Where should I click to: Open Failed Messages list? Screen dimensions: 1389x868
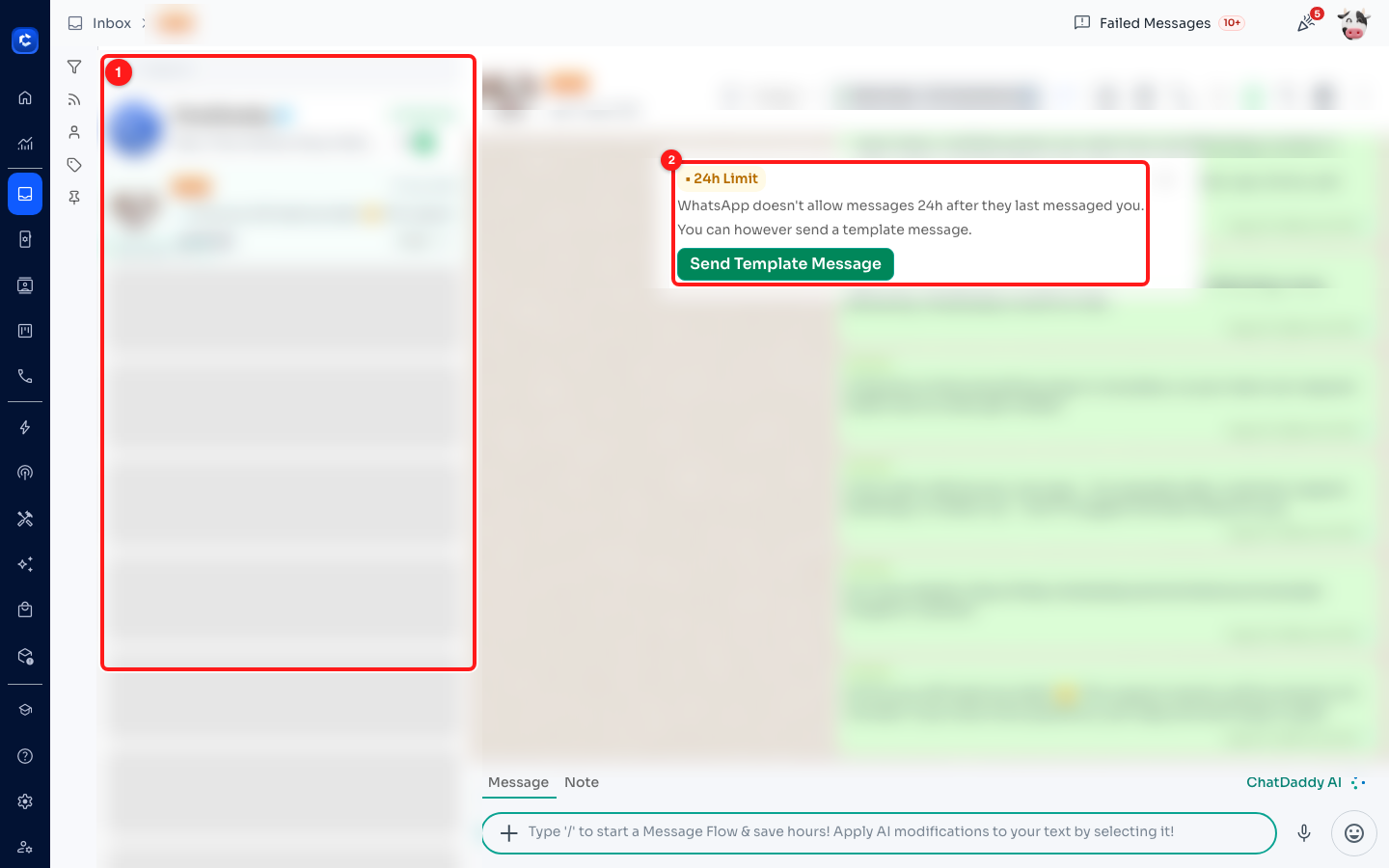coord(1155,23)
